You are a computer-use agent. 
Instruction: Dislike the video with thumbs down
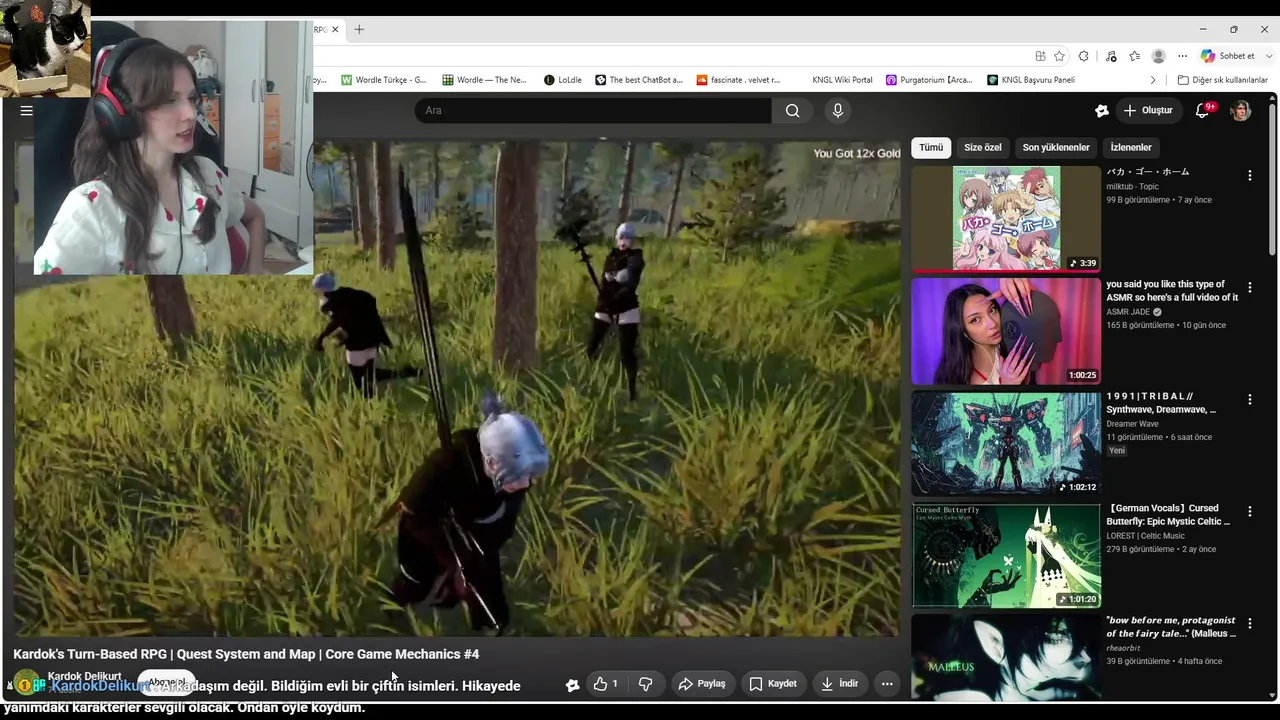click(x=645, y=684)
